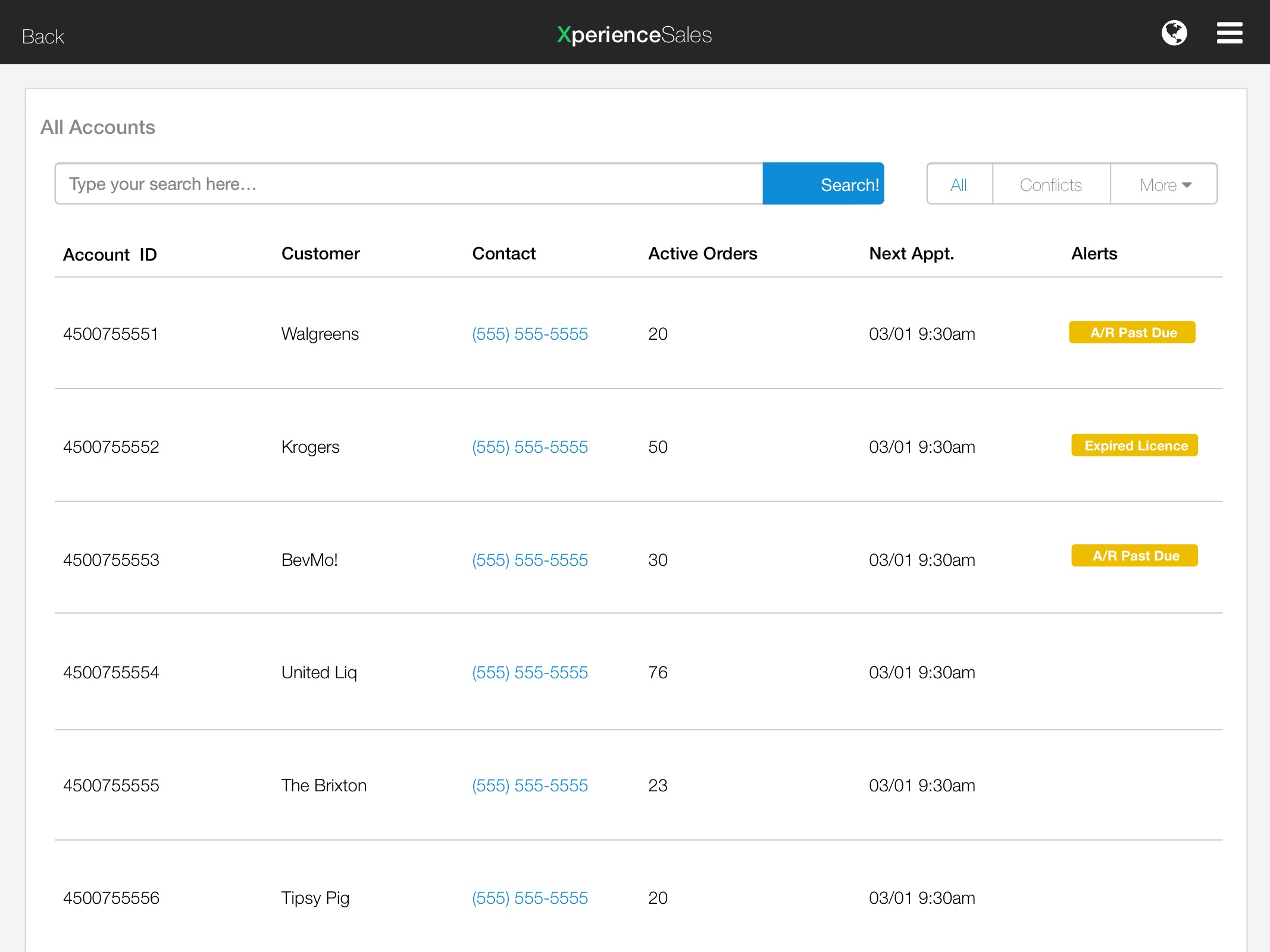Click BevMo! next appointment 03/01 9:30am
This screenshot has height=952, width=1270.
tap(922, 560)
